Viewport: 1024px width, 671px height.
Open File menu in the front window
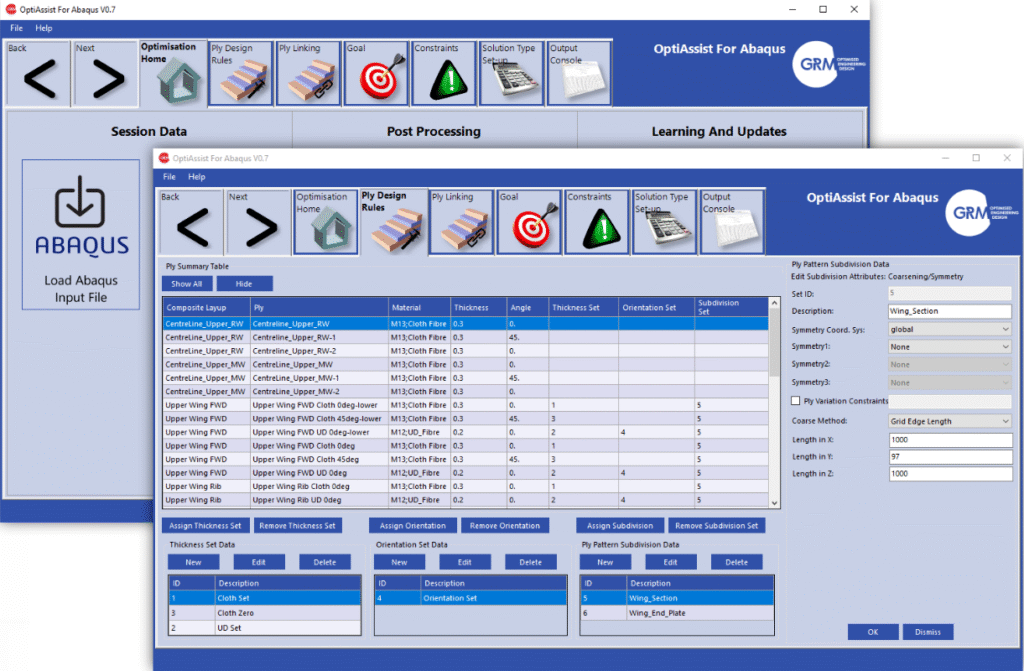(x=169, y=176)
